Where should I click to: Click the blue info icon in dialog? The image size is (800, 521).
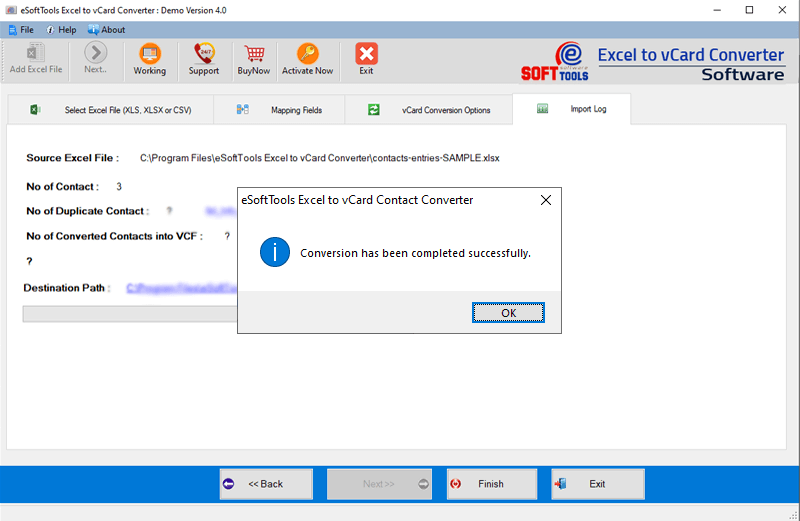(x=274, y=252)
